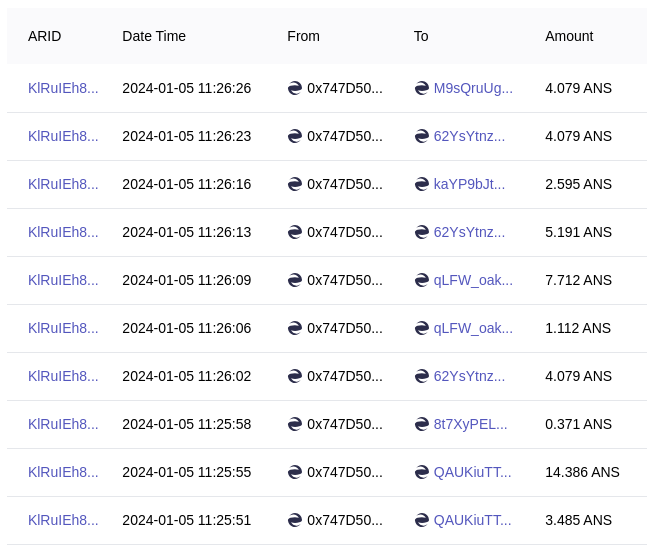This screenshot has width=647, height=546.
Task: Open ARID link in 11:26:16 row
Action: (x=63, y=184)
